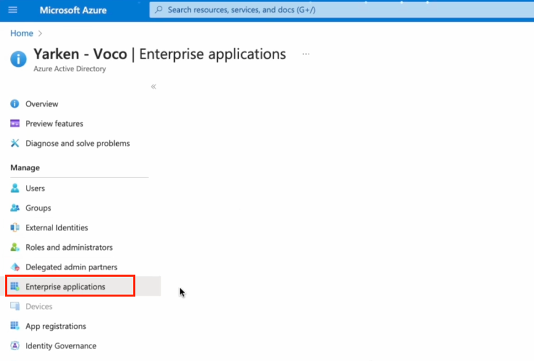The image size is (534, 362).
Task: Open the Devices section
Action: (39, 306)
